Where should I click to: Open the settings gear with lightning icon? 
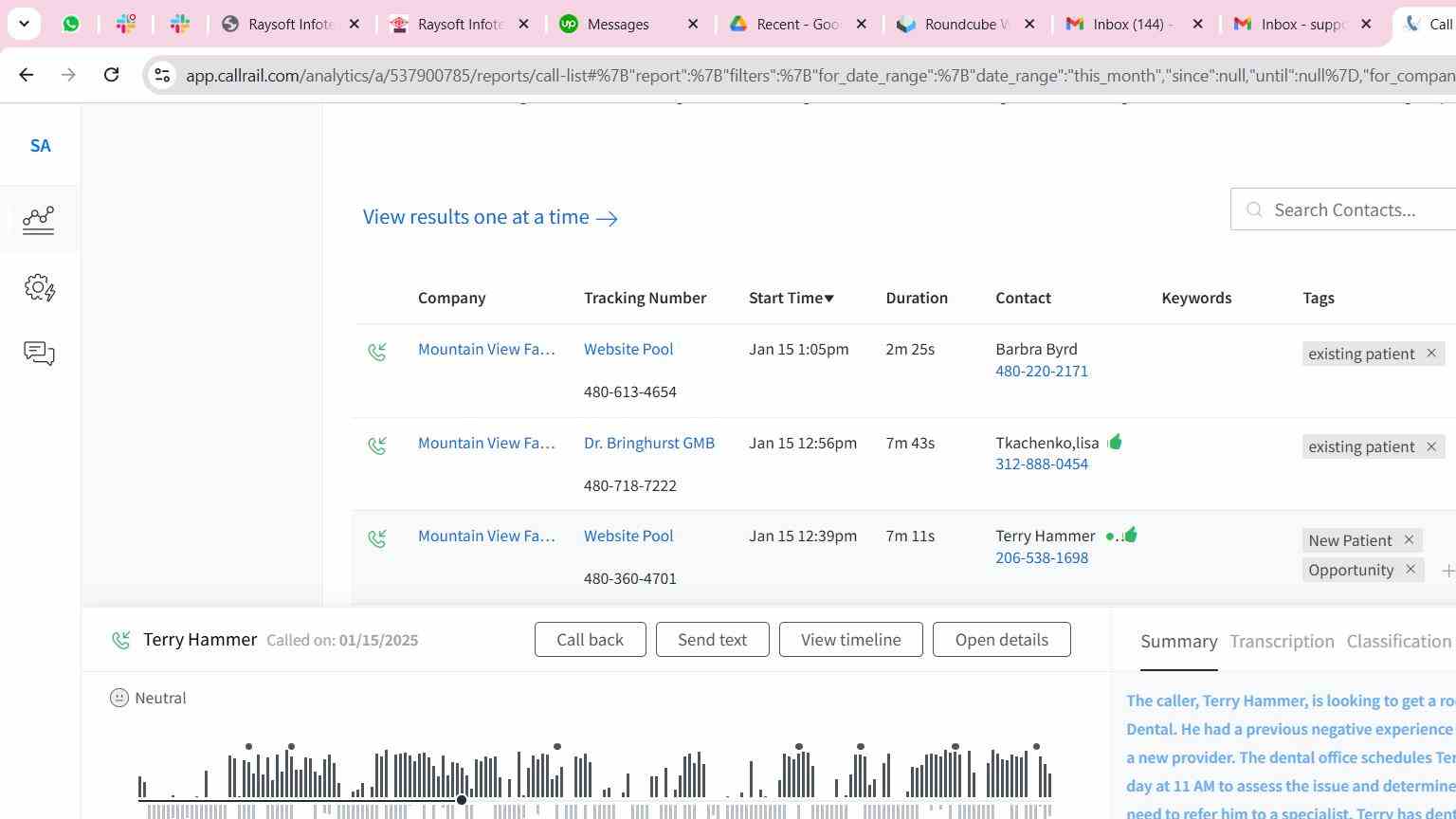click(39, 288)
